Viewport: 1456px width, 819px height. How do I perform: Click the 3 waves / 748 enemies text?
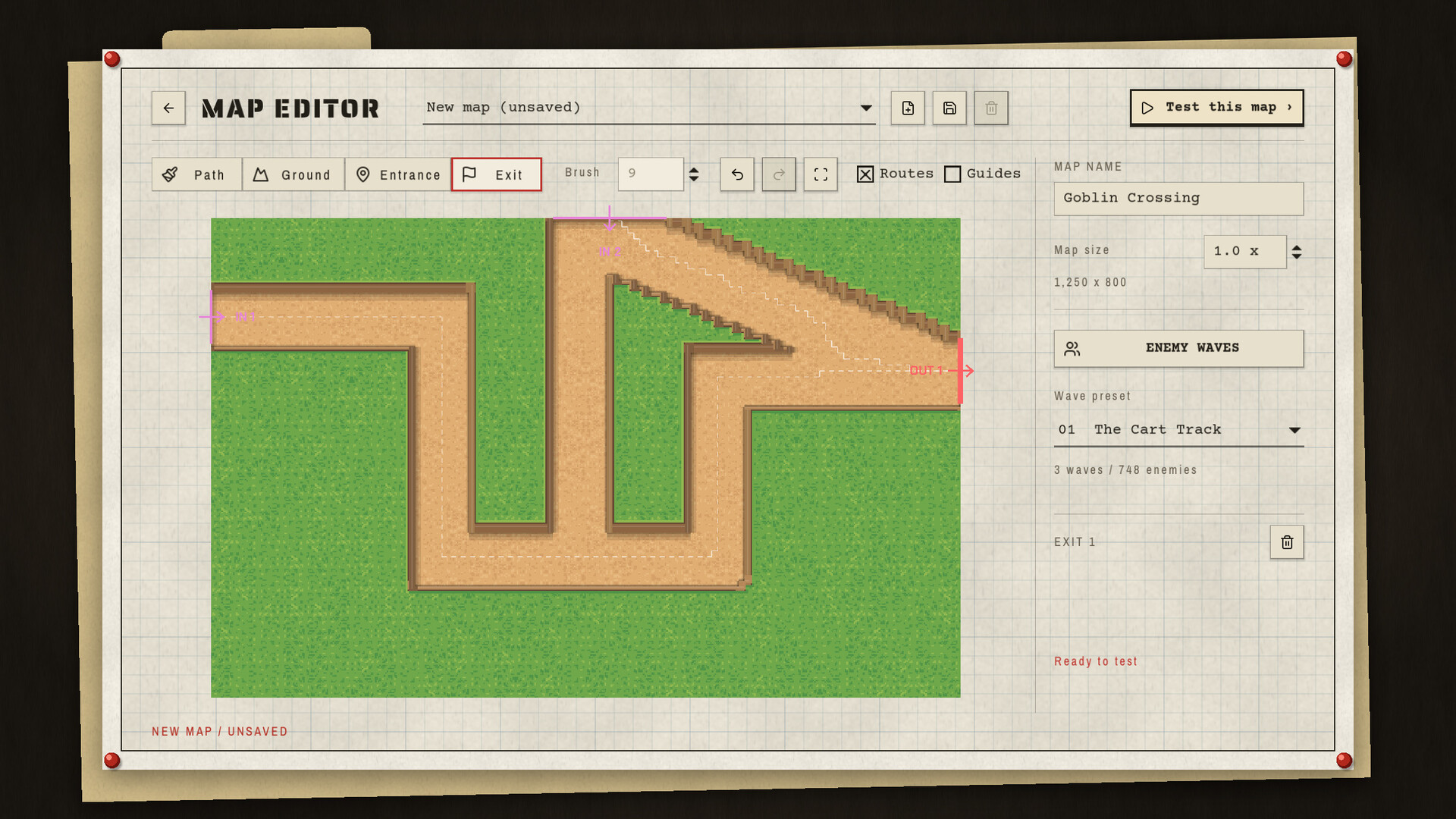tap(1125, 470)
